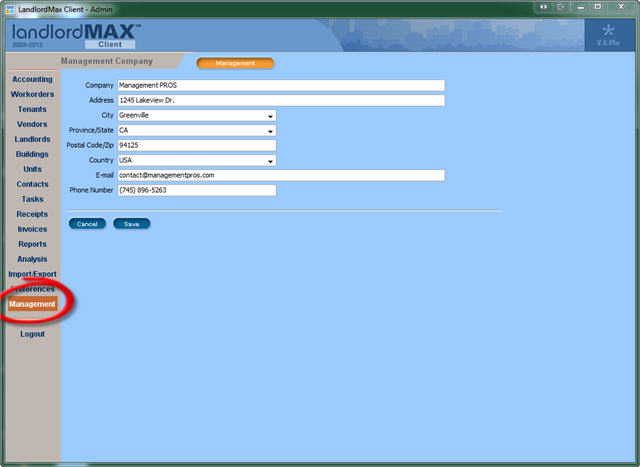640x467 pixels.
Task: Maximize the LandlordMax Client window
Action: coord(598,7)
